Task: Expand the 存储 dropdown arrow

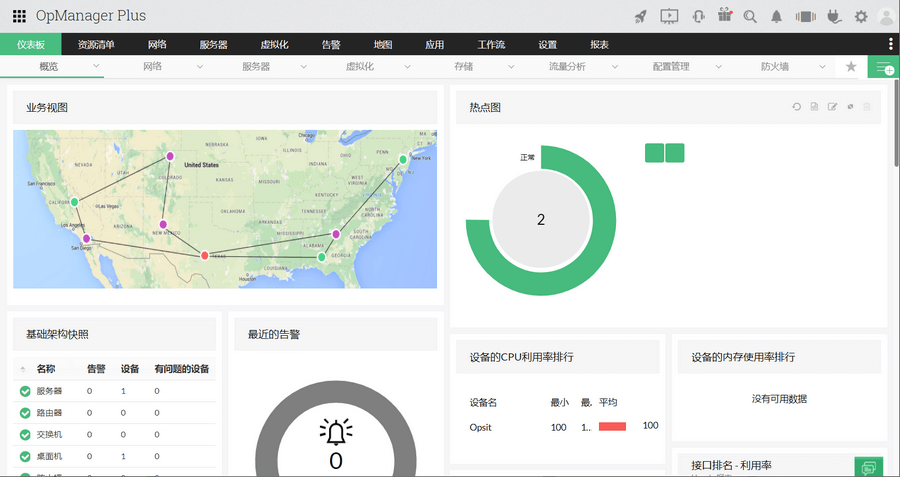Action: click(511, 67)
